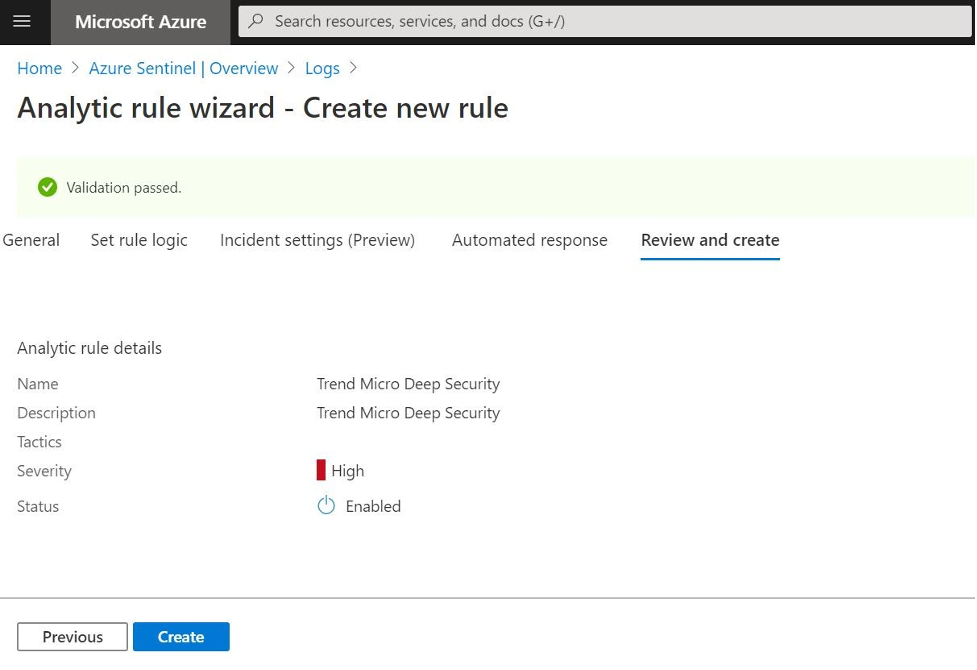The width and height of the screenshot is (977, 670).
Task: Open the Automated response tab
Action: (529, 240)
